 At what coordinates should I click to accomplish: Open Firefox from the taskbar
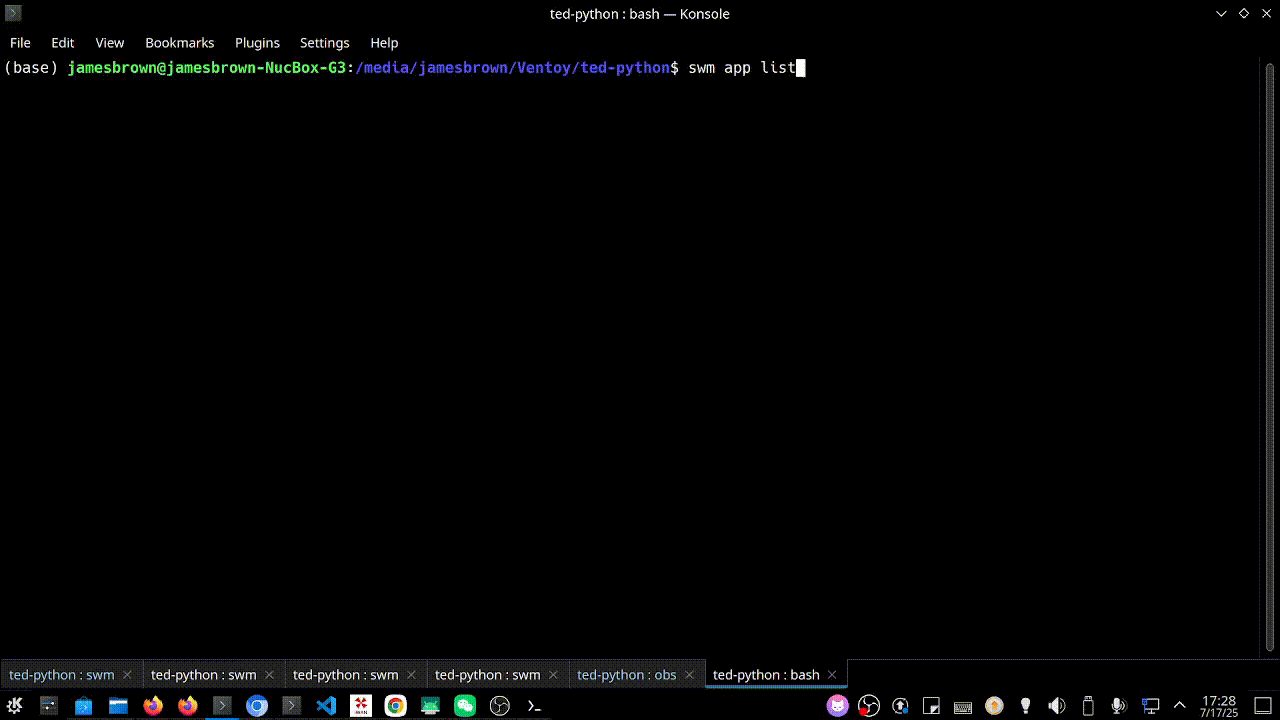tap(153, 705)
